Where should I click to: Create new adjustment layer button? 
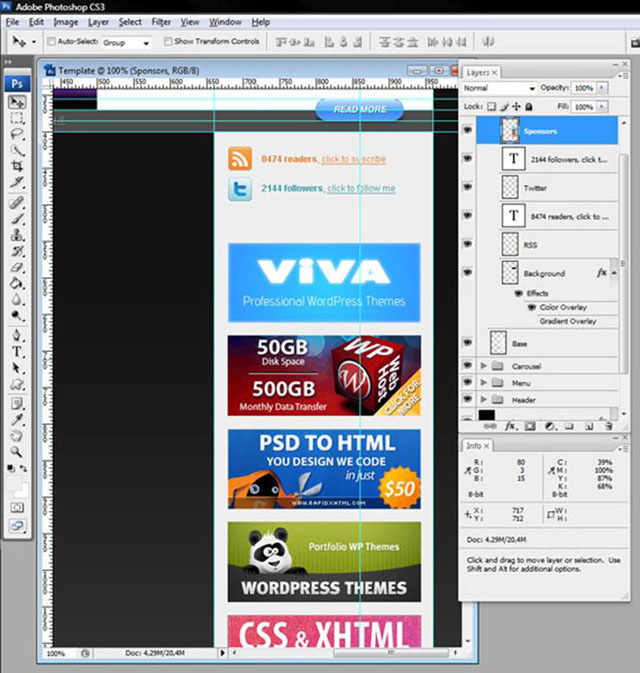[550, 426]
